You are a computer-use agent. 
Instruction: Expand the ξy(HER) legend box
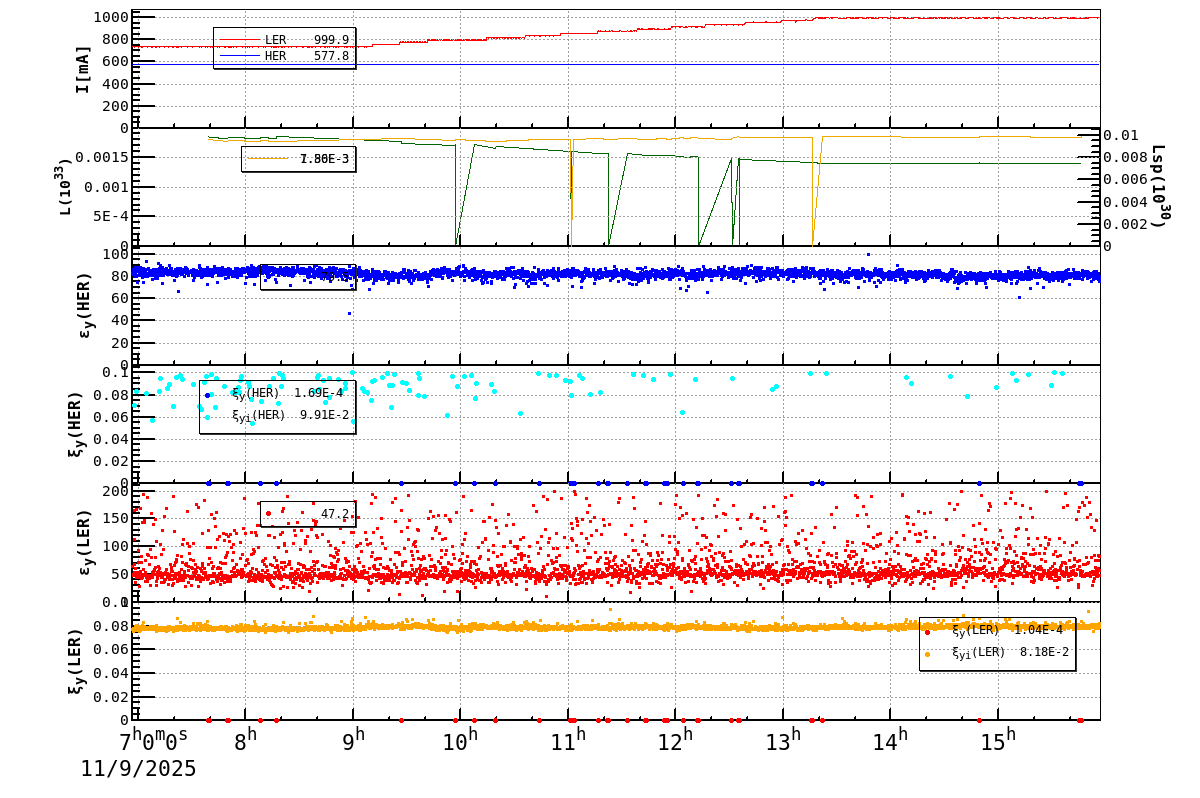click(280, 408)
